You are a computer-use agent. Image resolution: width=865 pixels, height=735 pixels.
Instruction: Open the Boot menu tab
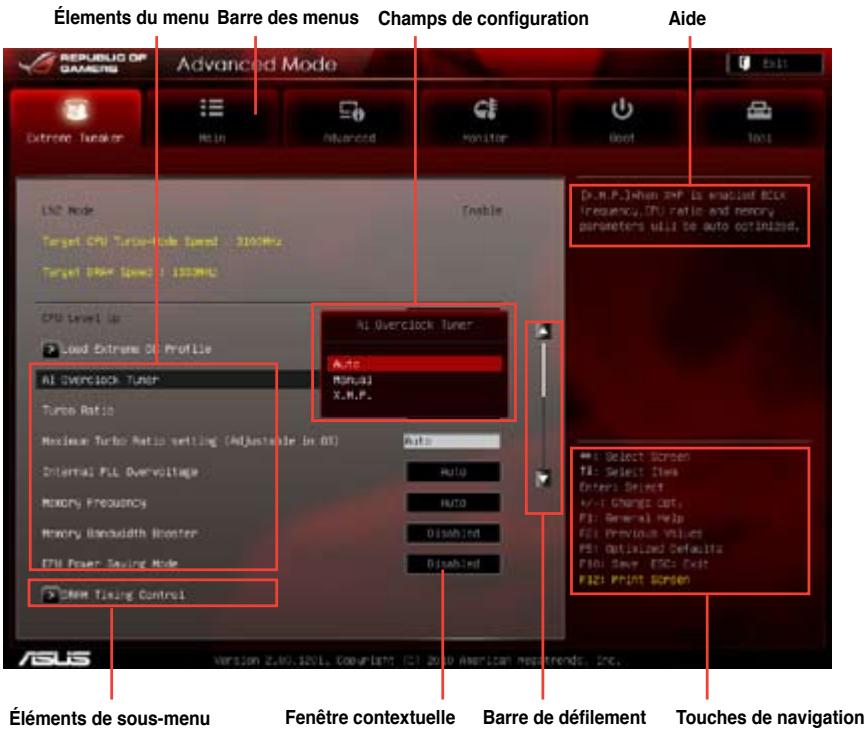click(622, 119)
